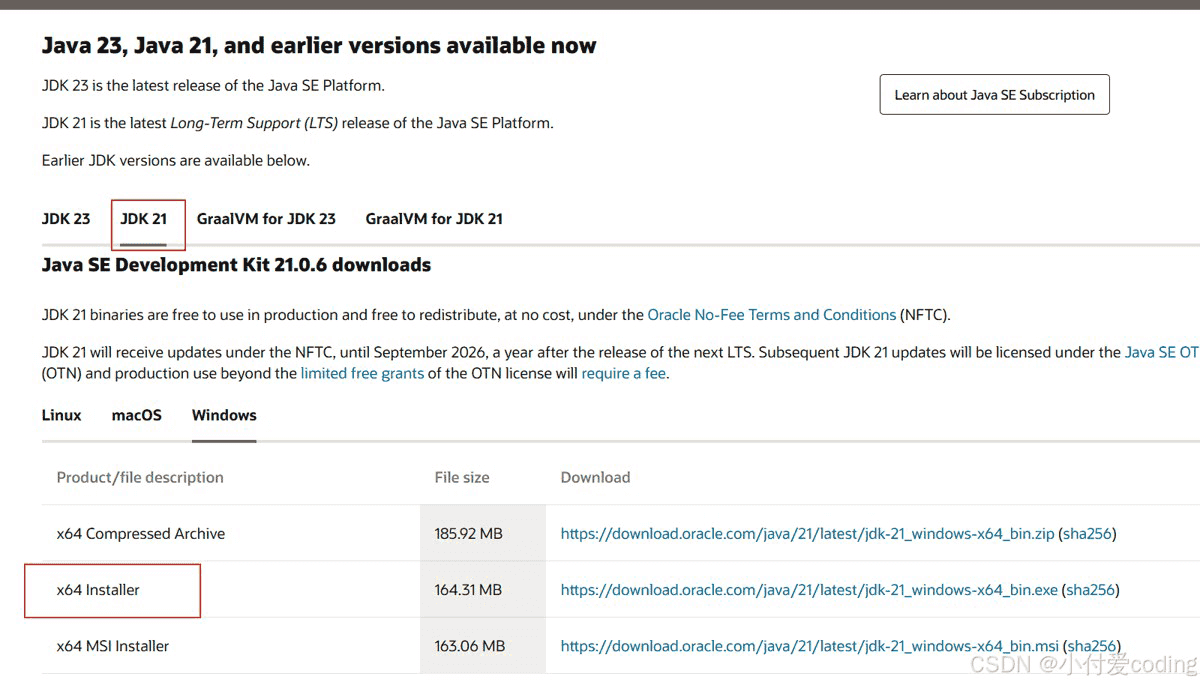Viewport: 1200px width, 685px height.
Task: Open the limited free grants link
Action: [x=362, y=374]
